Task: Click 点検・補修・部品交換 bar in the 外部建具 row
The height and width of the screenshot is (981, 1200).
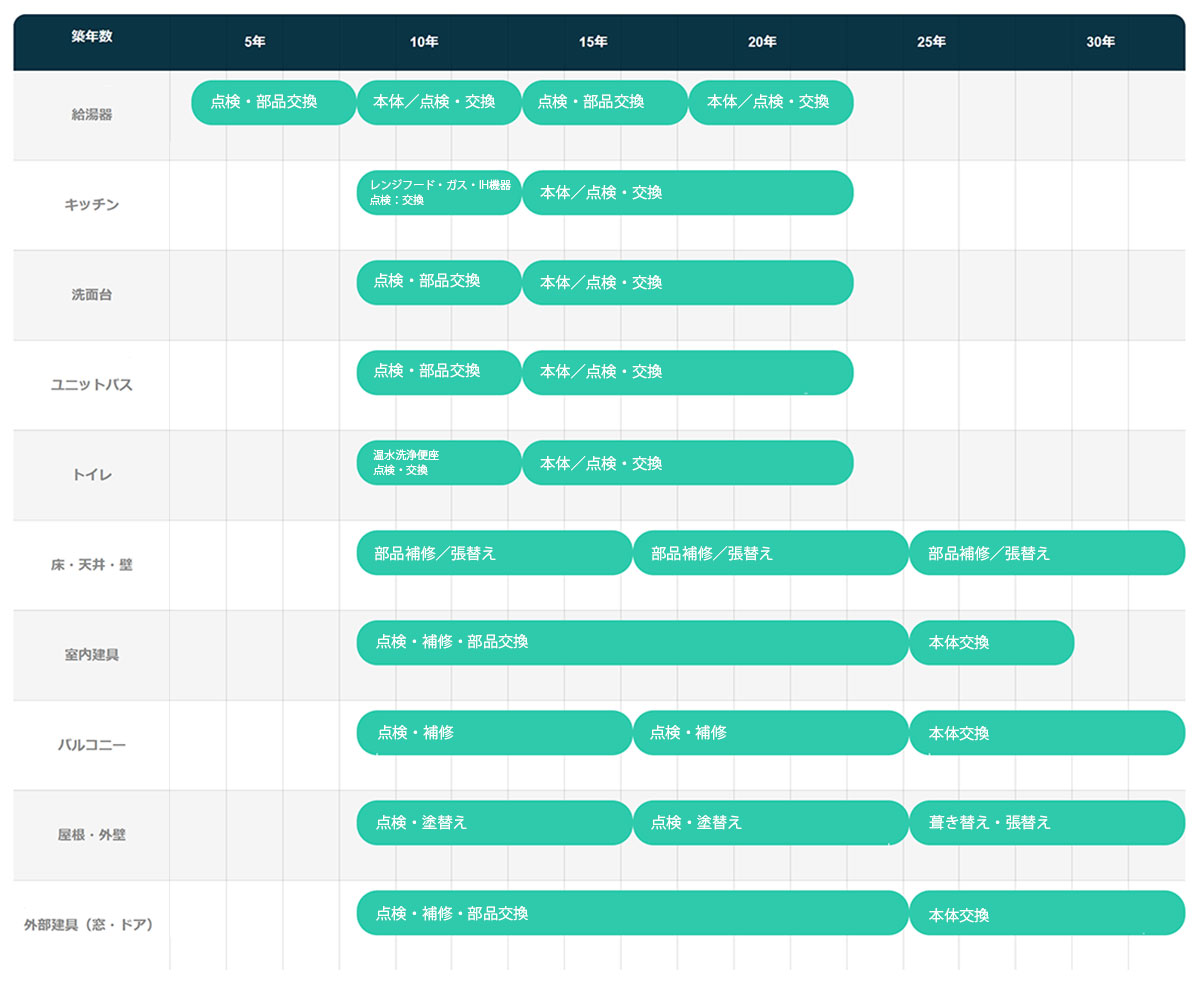Action: coord(632,913)
